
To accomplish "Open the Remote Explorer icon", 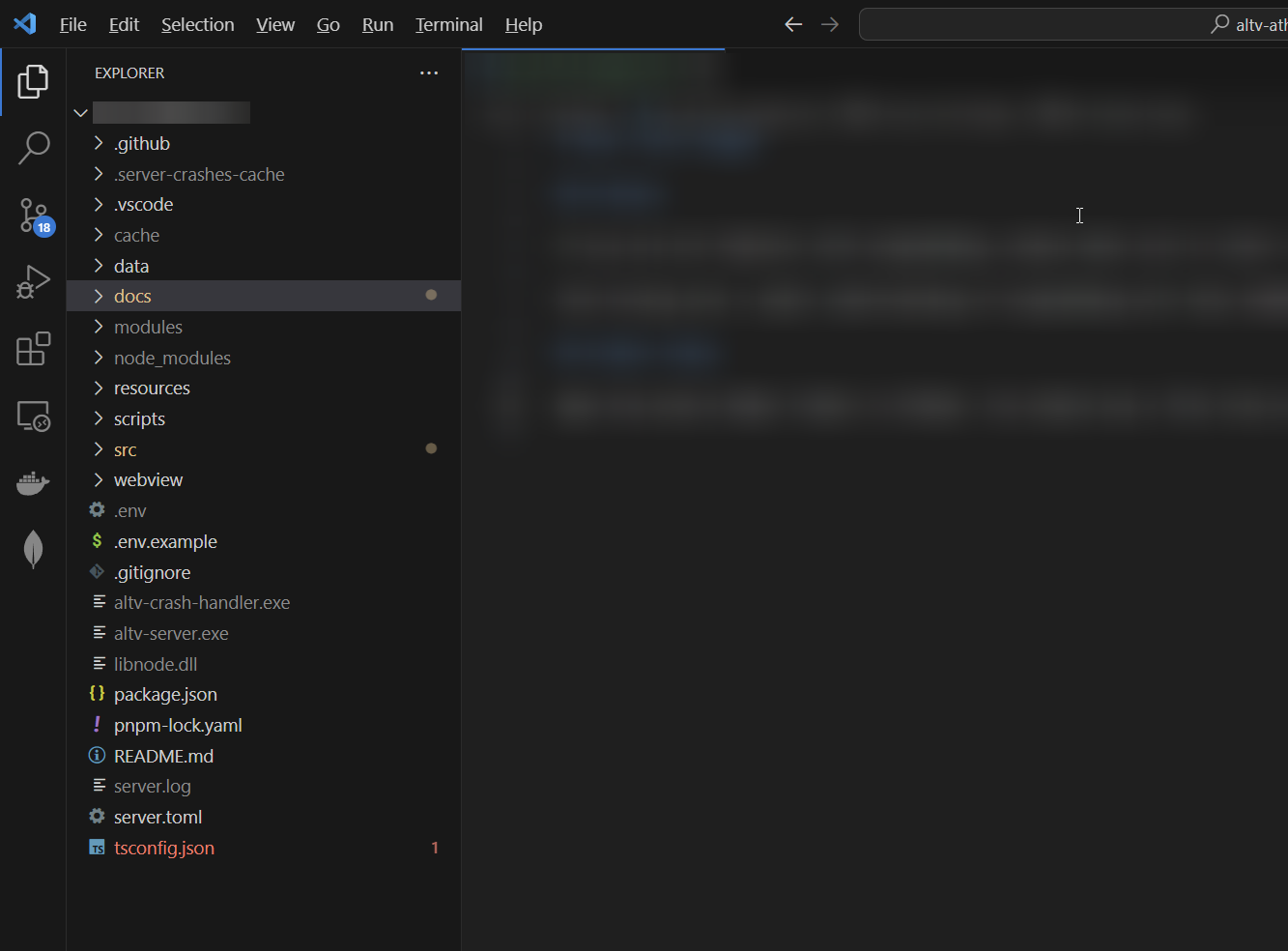I will pyautogui.click(x=33, y=416).
